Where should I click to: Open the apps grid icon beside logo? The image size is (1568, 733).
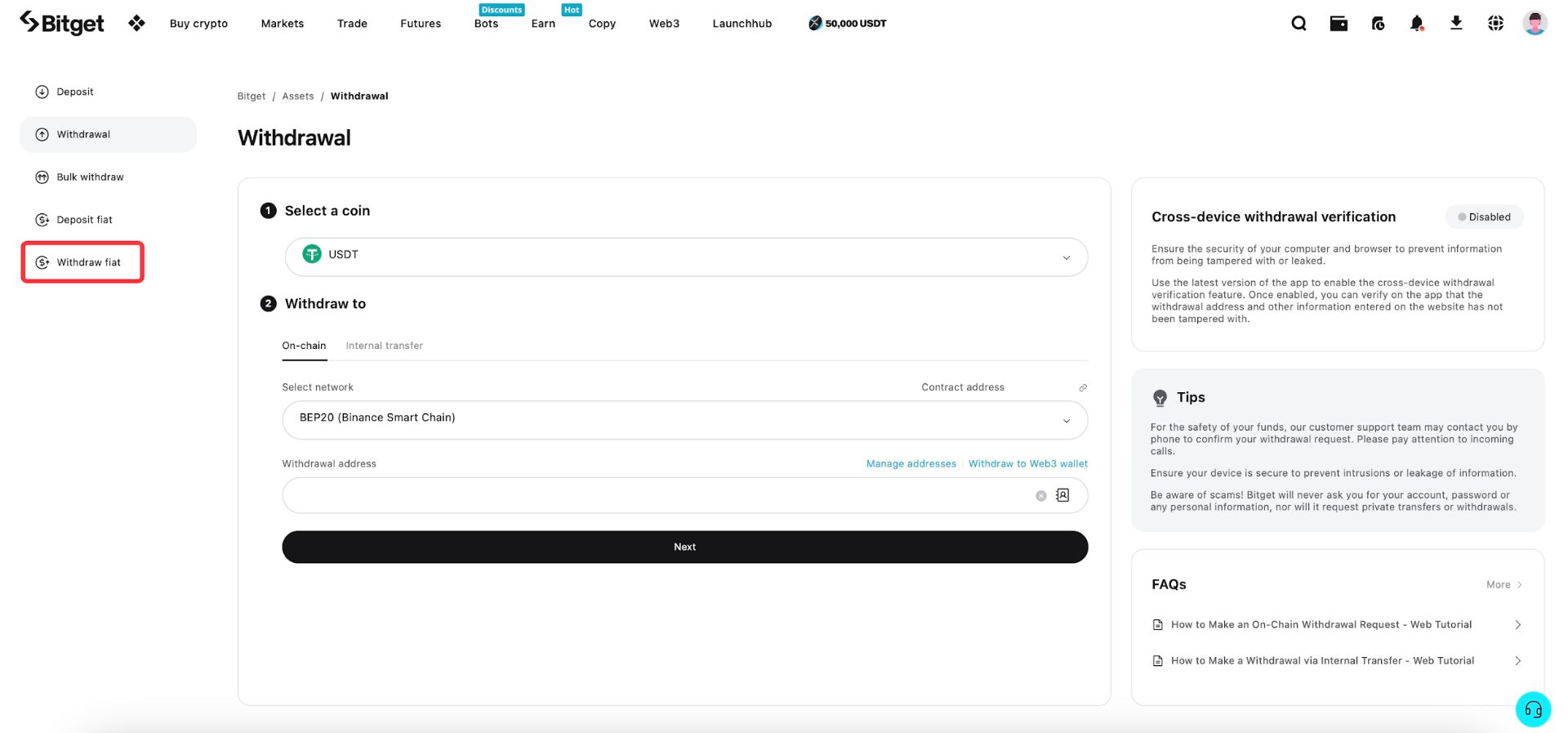point(136,23)
